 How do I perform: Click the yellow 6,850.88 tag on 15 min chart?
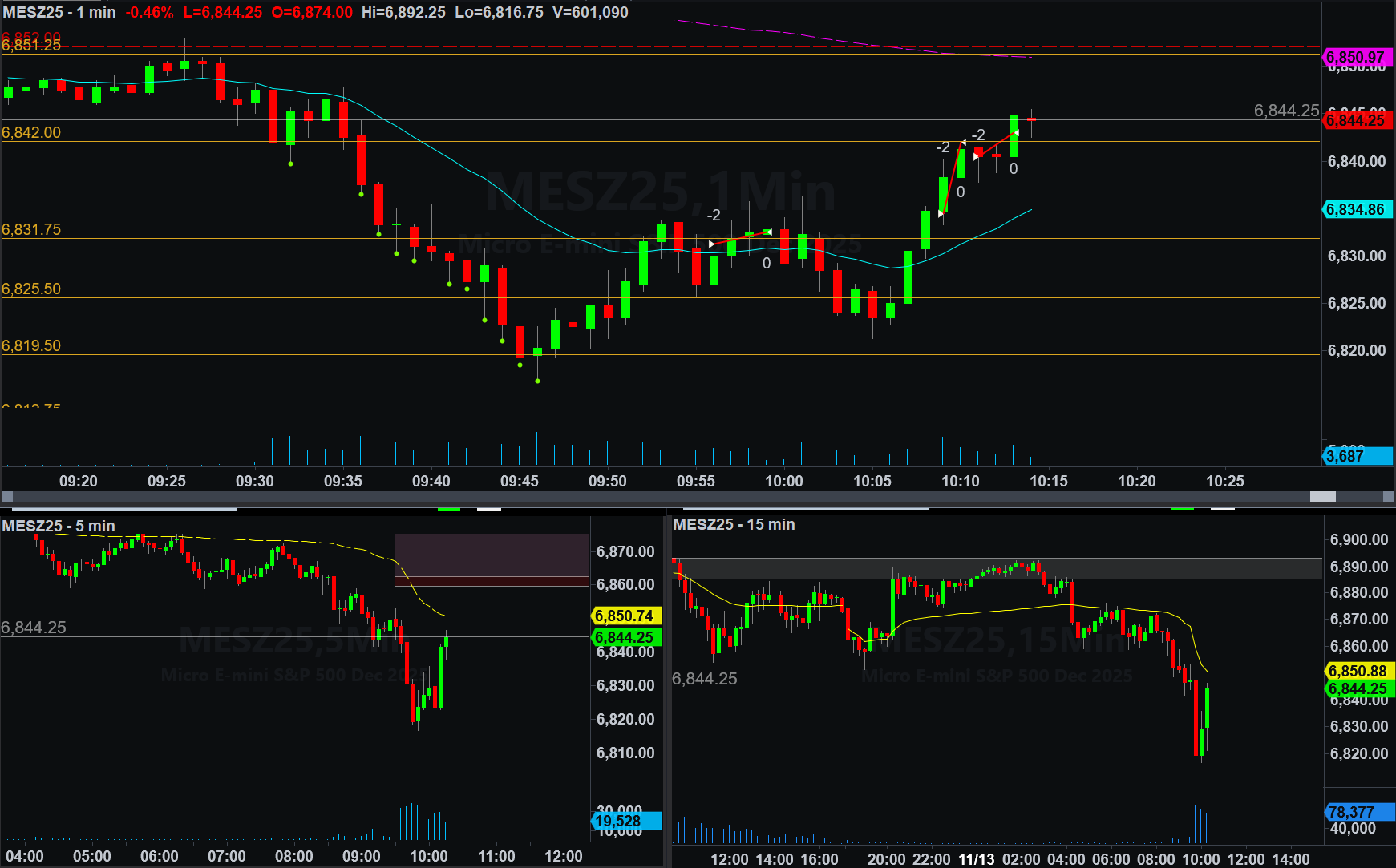pyautogui.click(x=1358, y=671)
